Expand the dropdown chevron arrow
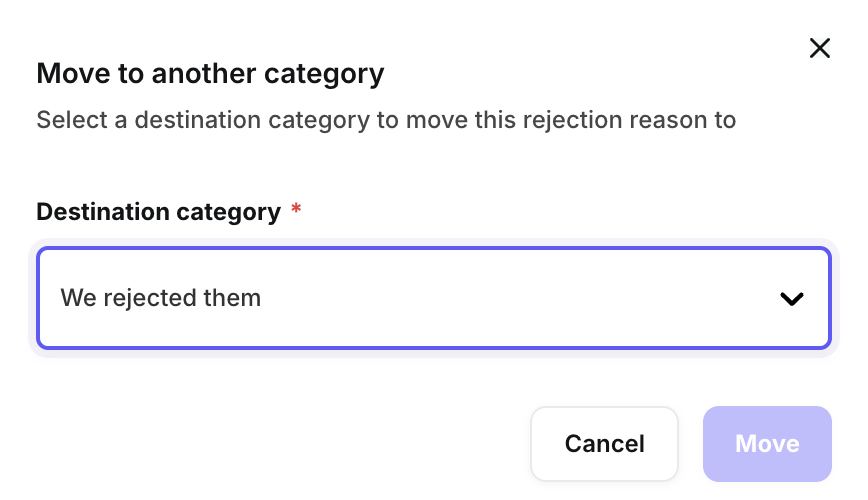 (792, 298)
